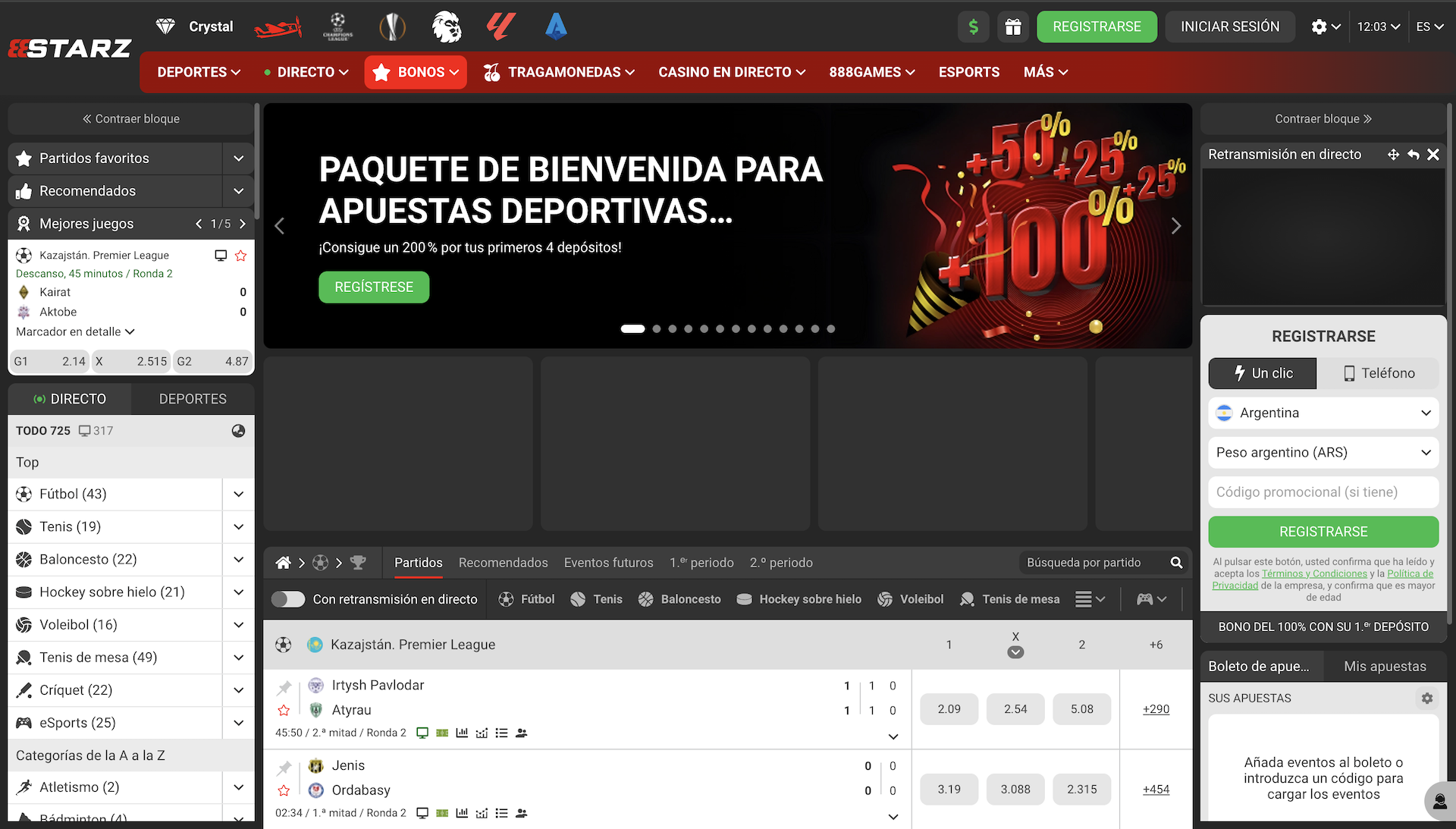Open live statistics for Irtysh Pavlodar match
The width and height of the screenshot is (1456, 829).
pos(462,733)
